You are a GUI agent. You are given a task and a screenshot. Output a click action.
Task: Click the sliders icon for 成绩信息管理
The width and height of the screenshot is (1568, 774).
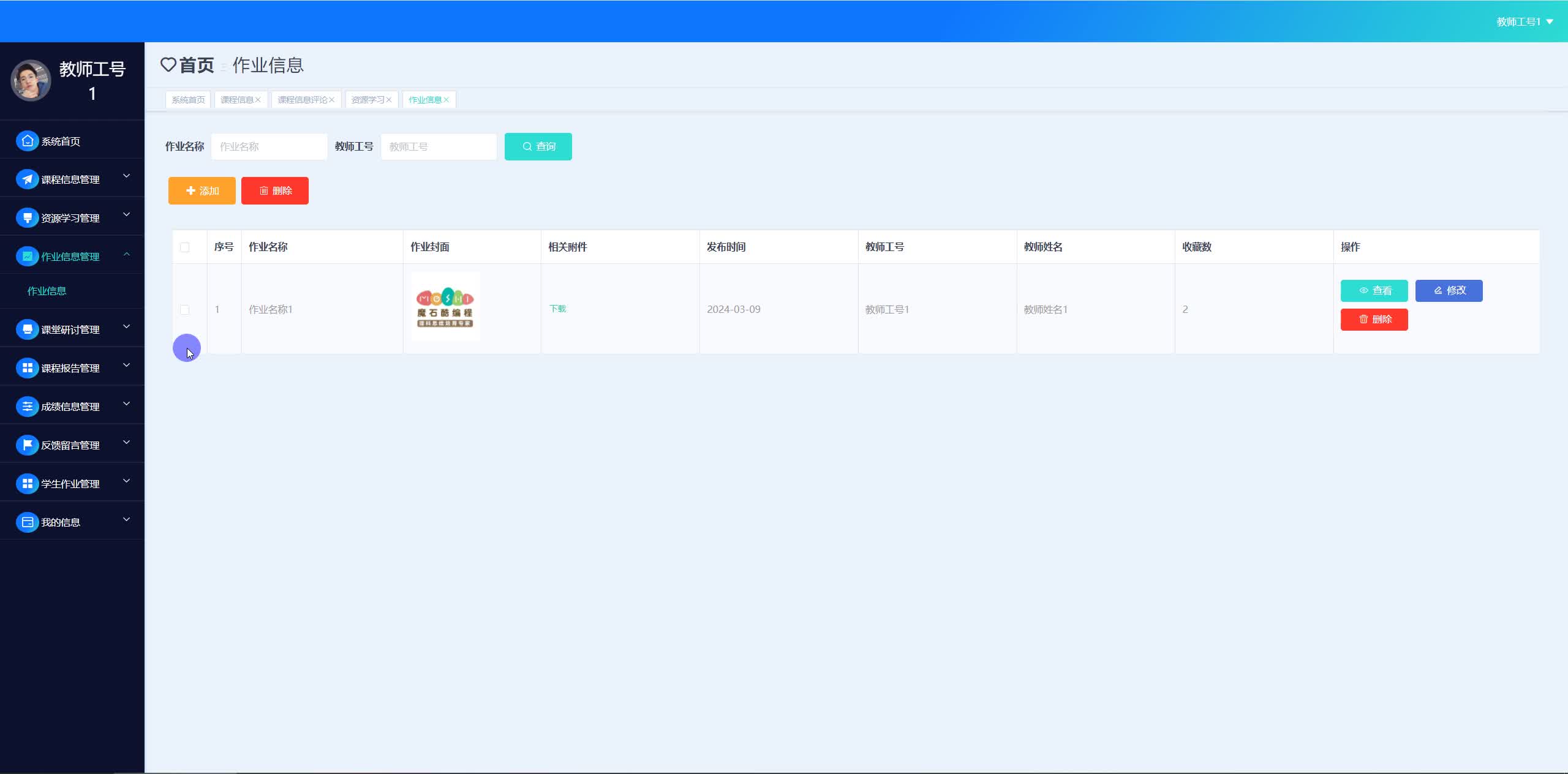tap(27, 407)
